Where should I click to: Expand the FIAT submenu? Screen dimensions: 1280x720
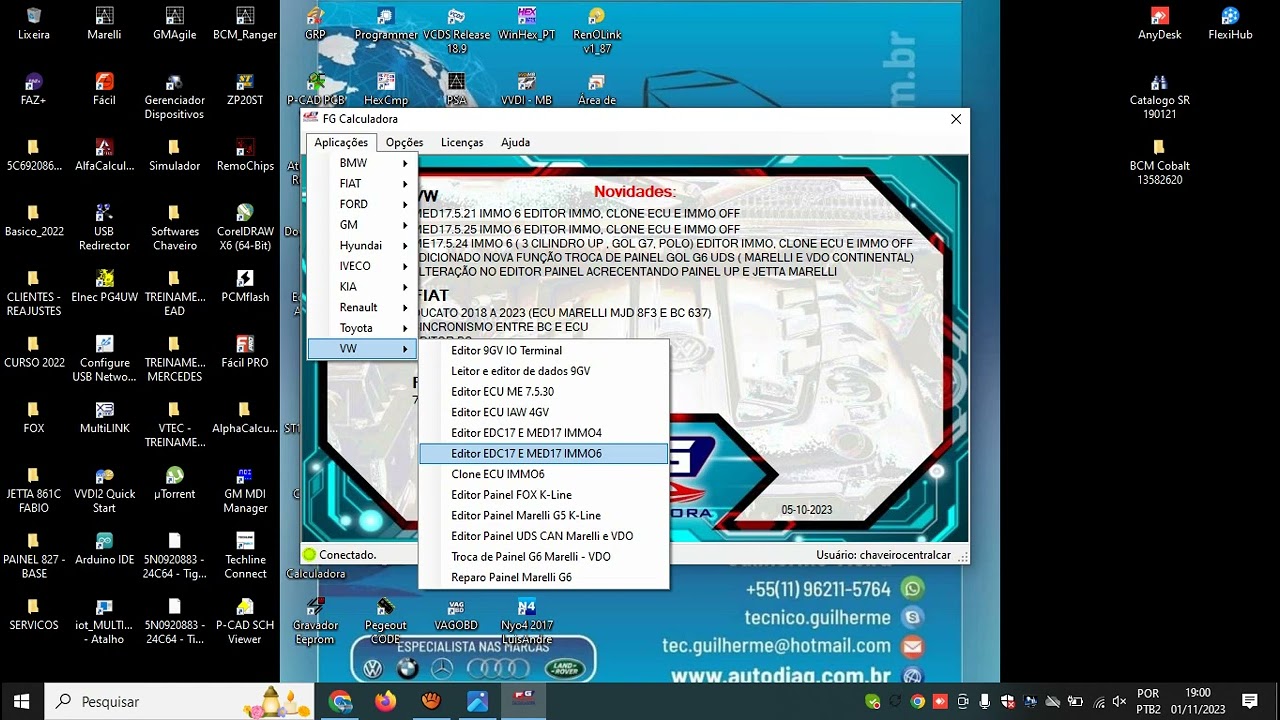tap(363, 184)
